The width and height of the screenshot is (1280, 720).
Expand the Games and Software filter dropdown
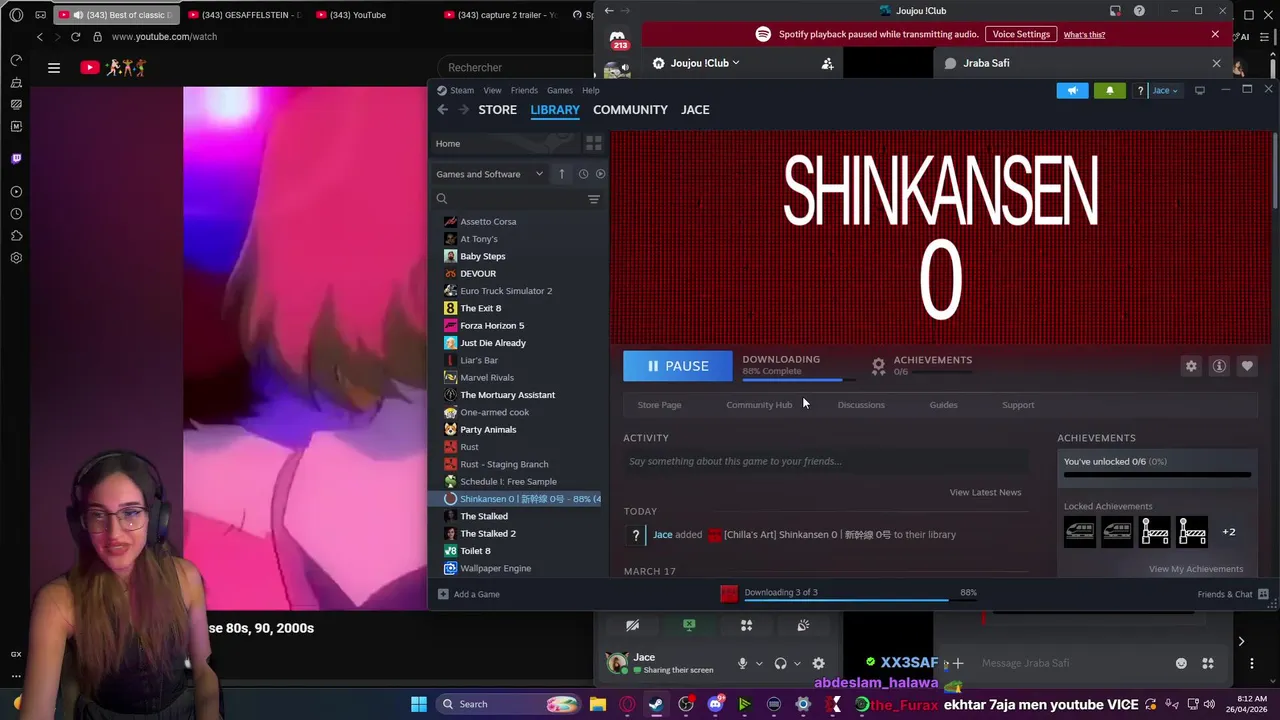tap(489, 174)
